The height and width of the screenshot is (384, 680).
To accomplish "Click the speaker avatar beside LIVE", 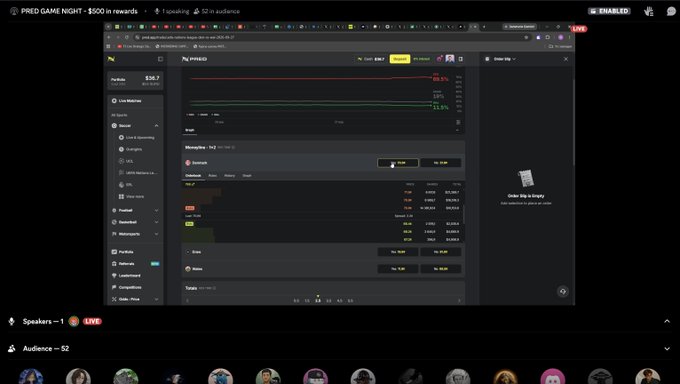I will click(74, 322).
